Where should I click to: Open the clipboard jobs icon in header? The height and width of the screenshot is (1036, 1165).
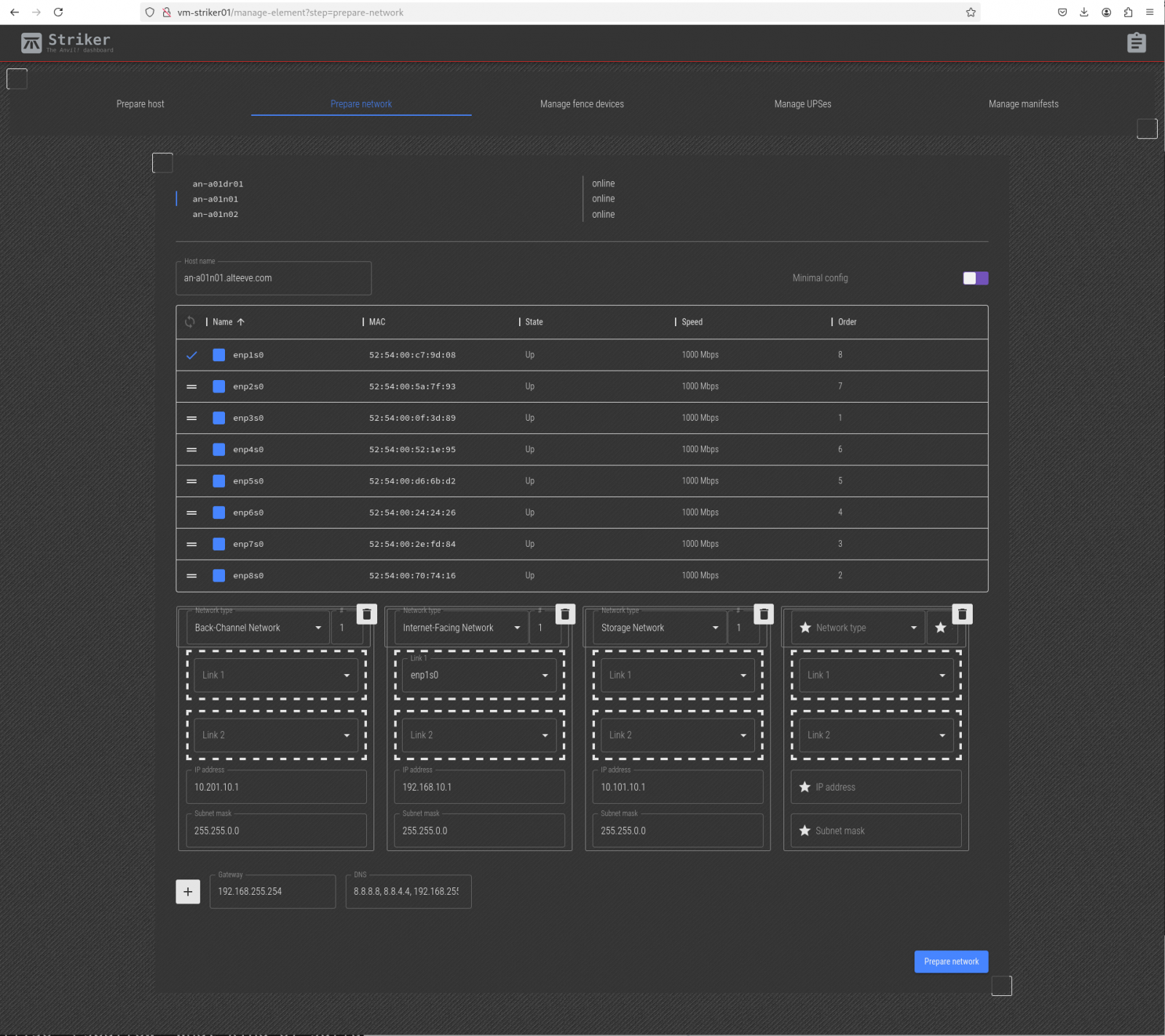(x=1136, y=43)
